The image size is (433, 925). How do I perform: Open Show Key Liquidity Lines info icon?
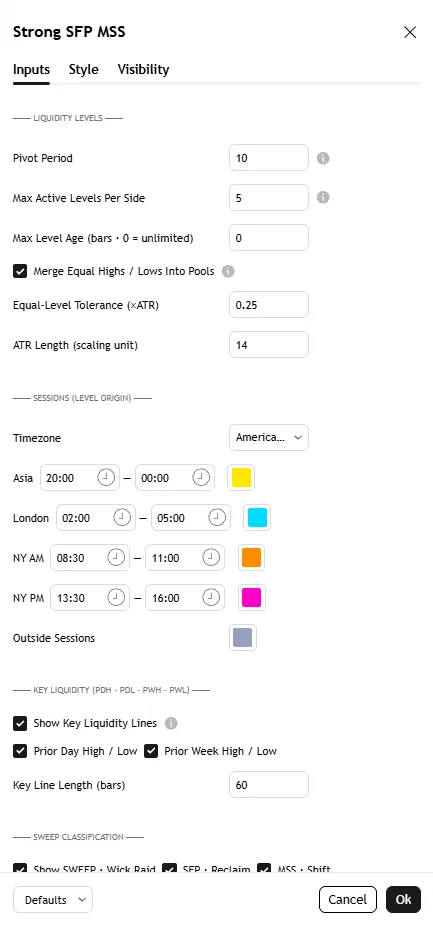(x=171, y=723)
